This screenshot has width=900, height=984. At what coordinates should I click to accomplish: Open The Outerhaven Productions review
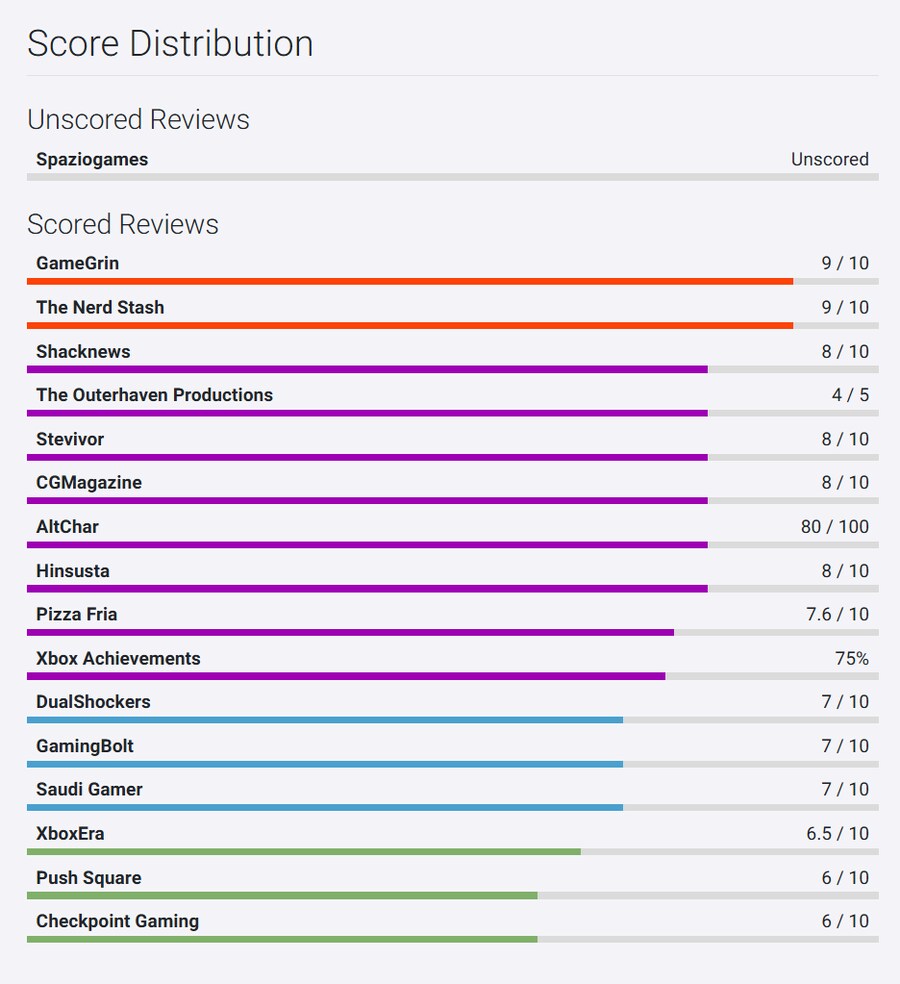point(154,395)
